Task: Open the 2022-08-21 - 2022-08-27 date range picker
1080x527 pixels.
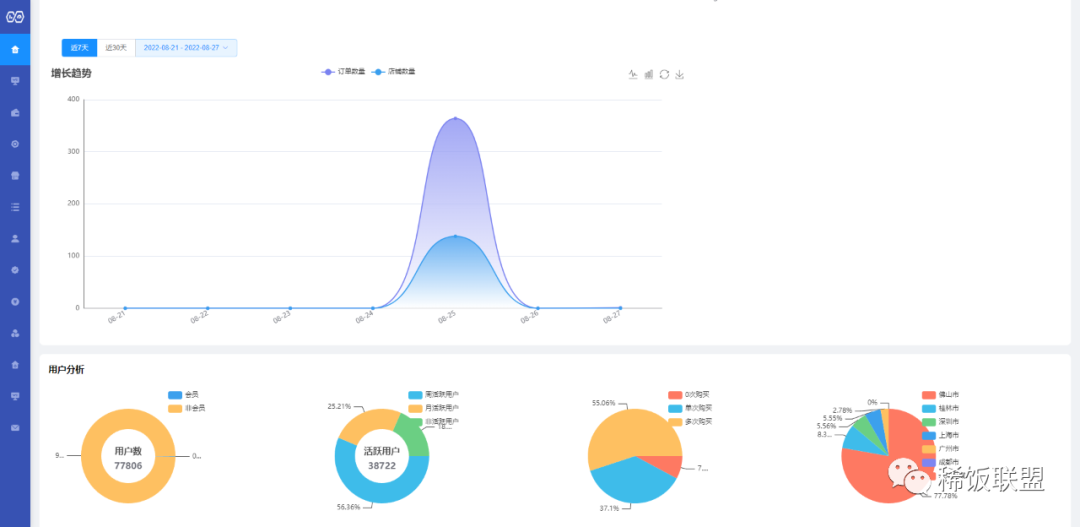Action: click(x=186, y=48)
